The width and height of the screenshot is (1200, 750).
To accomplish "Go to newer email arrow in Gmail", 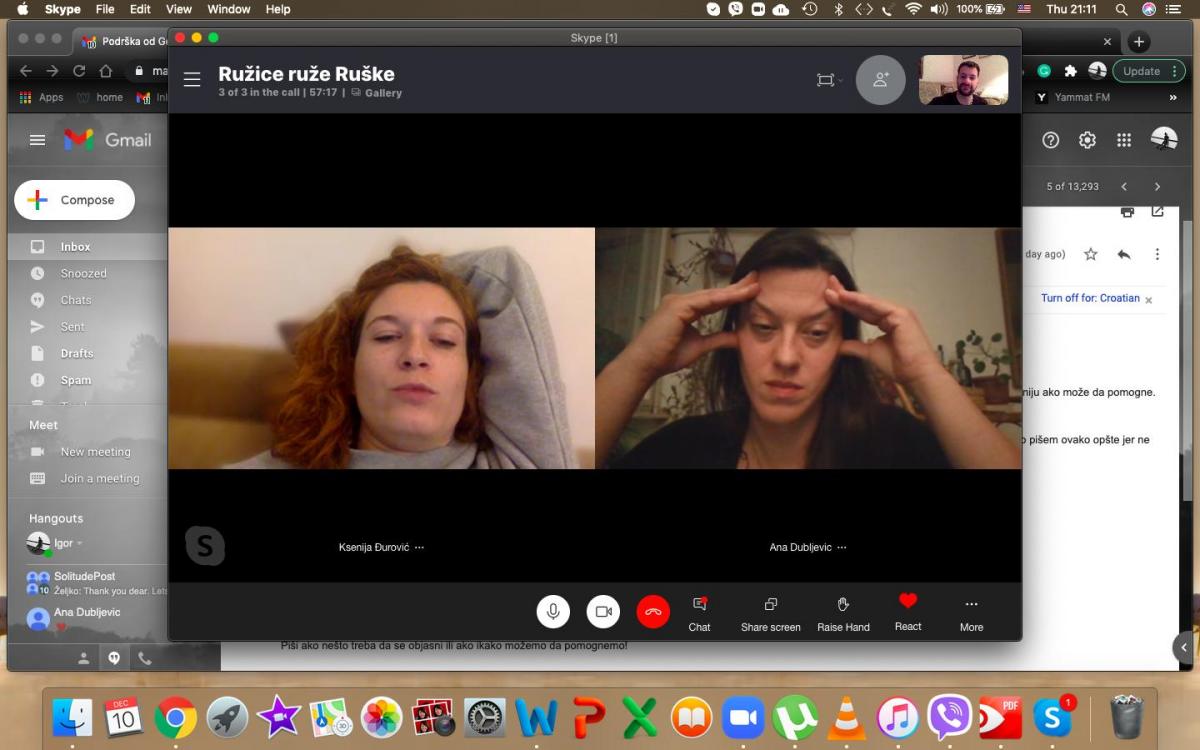I will pyautogui.click(x=1124, y=187).
